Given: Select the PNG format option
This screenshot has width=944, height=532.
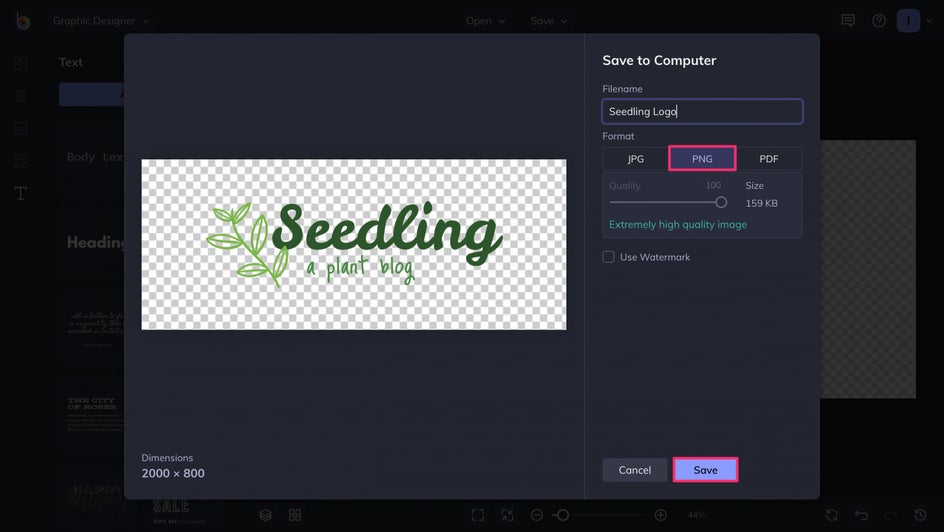Looking at the screenshot, I should (702, 159).
